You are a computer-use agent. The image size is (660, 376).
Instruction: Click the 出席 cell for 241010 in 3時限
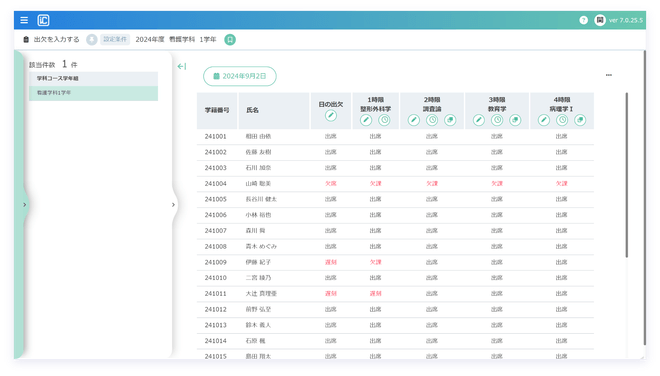pos(497,278)
